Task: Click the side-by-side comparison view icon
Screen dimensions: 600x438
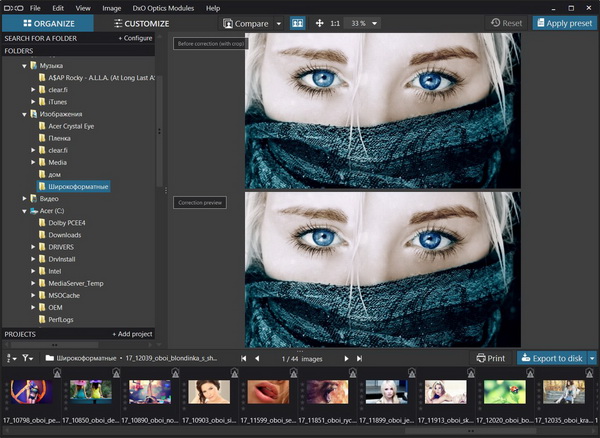Action: pyautogui.click(x=297, y=22)
